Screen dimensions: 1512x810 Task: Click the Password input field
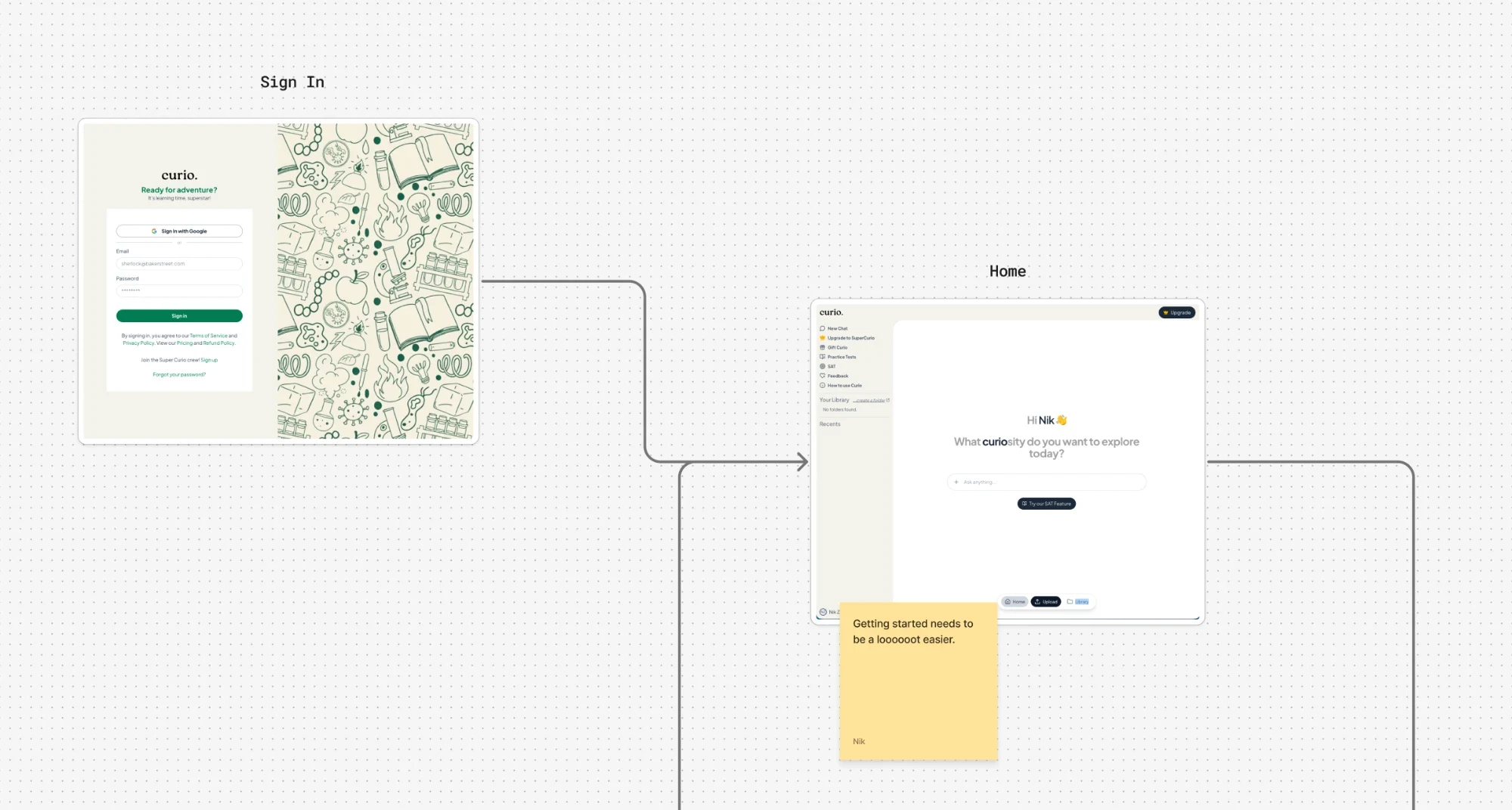click(x=179, y=290)
